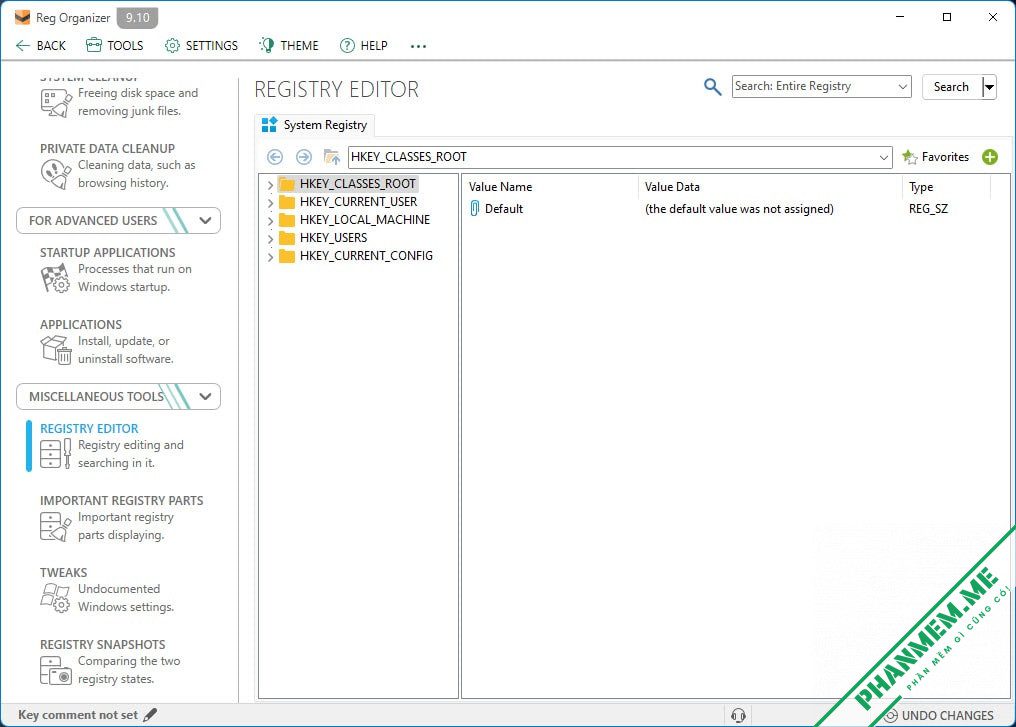The width and height of the screenshot is (1016, 727).
Task: Open the Favorites list
Action: pos(935,157)
